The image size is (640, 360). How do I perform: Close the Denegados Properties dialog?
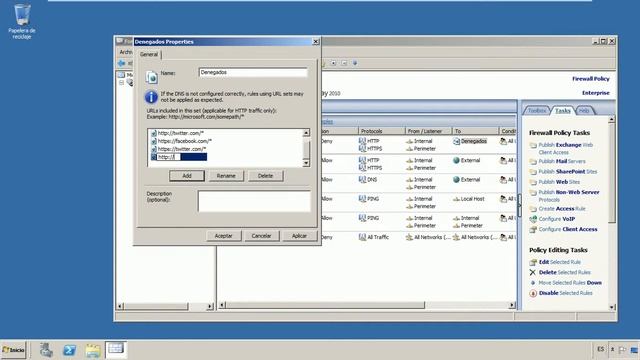pyautogui.click(x=316, y=42)
